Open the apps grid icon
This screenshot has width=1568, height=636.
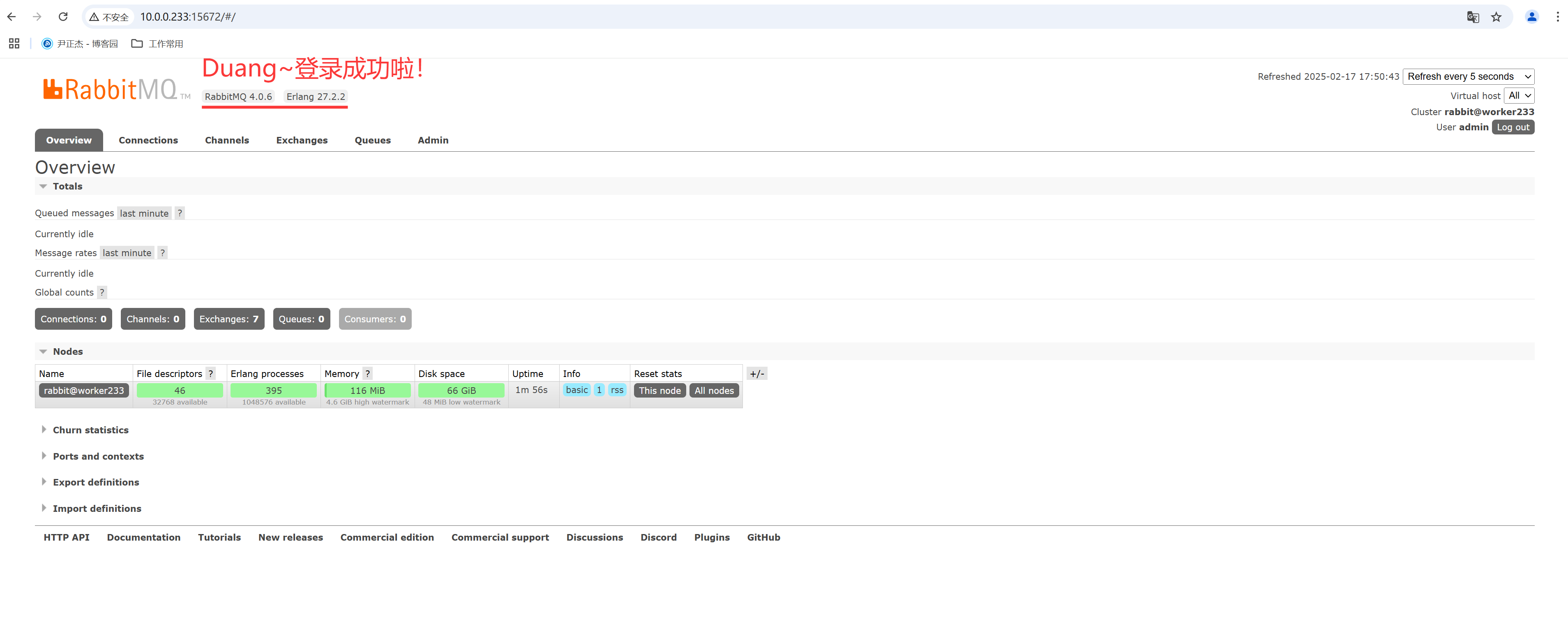(x=14, y=43)
